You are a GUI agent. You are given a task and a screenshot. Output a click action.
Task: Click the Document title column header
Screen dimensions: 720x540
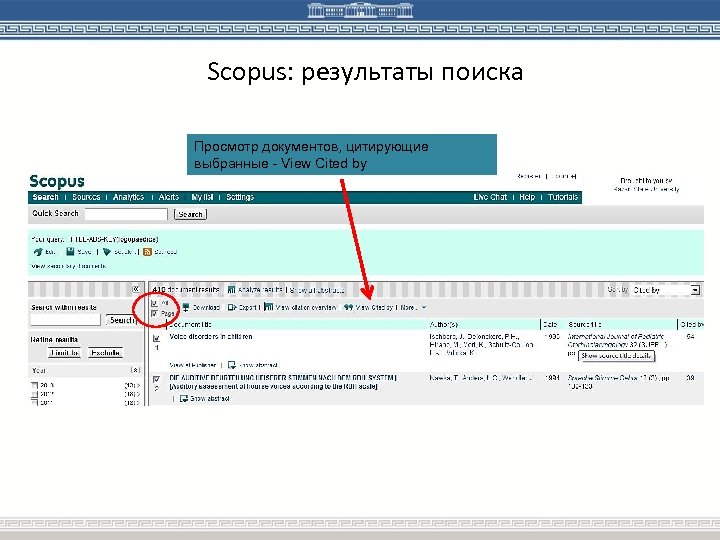[190, 325]
